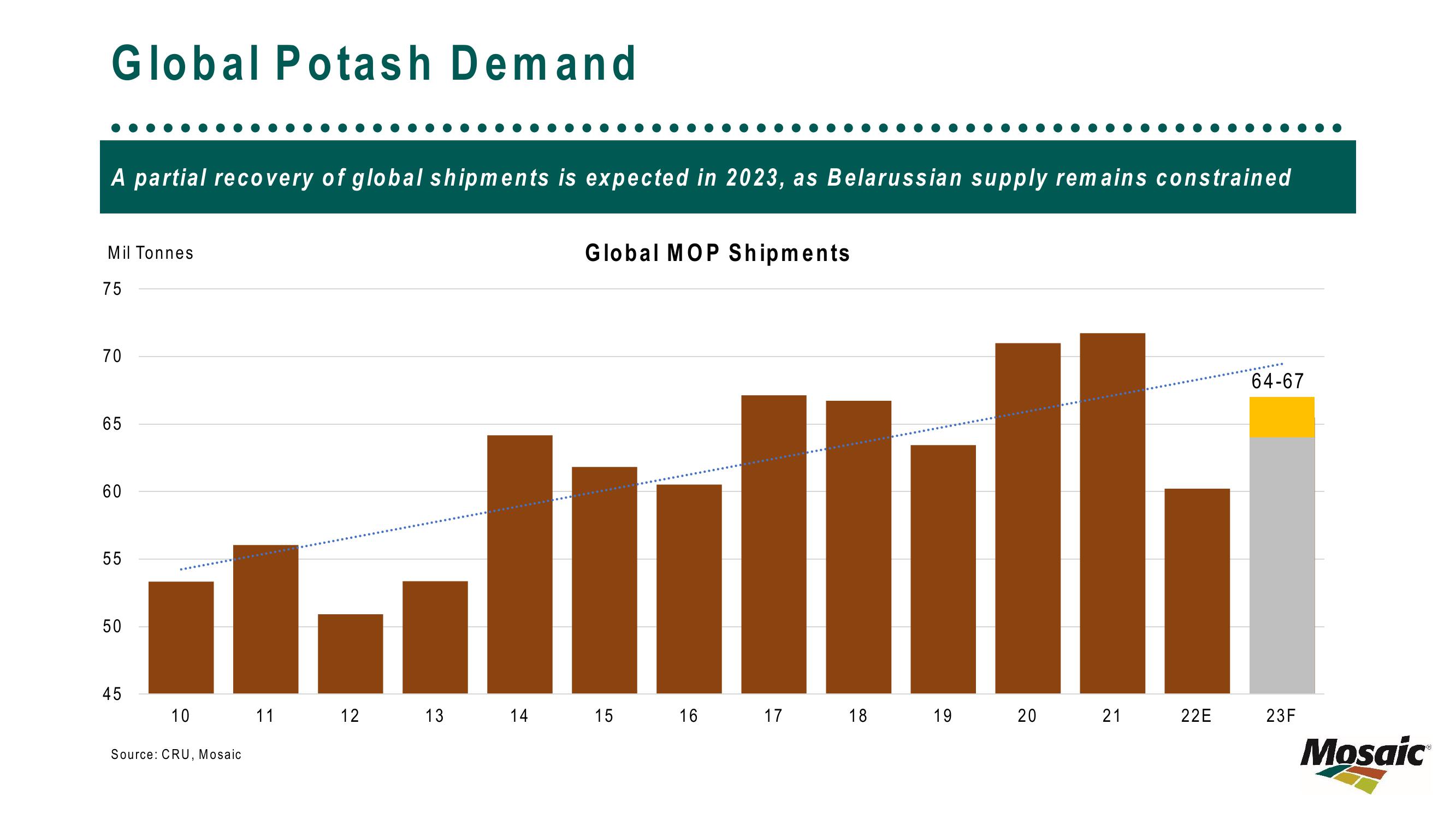Click the 11 x-axis year label

265,716
